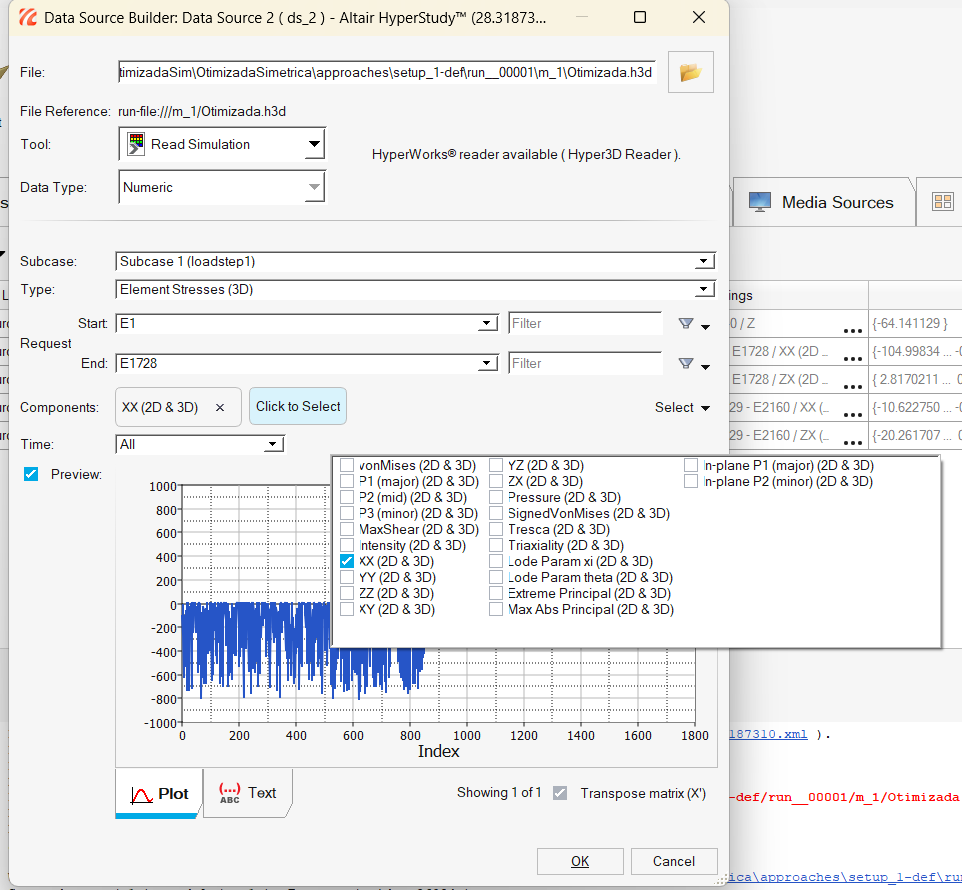The height and width of the screenshot is (890, 962).
Task: Check vonMises (2D & 3D) component
Action: 347,465
